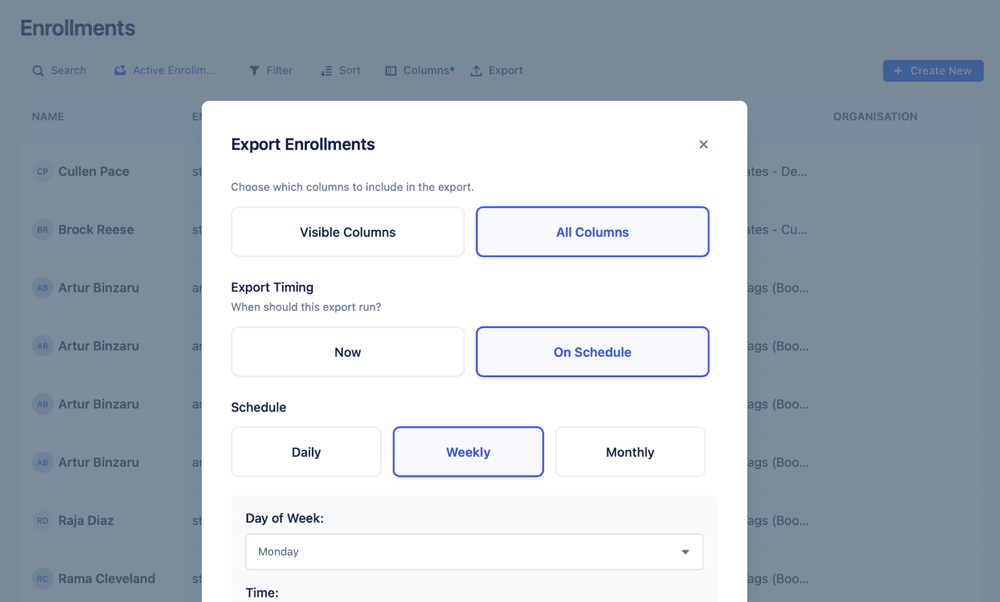Click the Create New button
Image resolution: width=1000 pixels, height=602 pixels.
pos(932,70)
